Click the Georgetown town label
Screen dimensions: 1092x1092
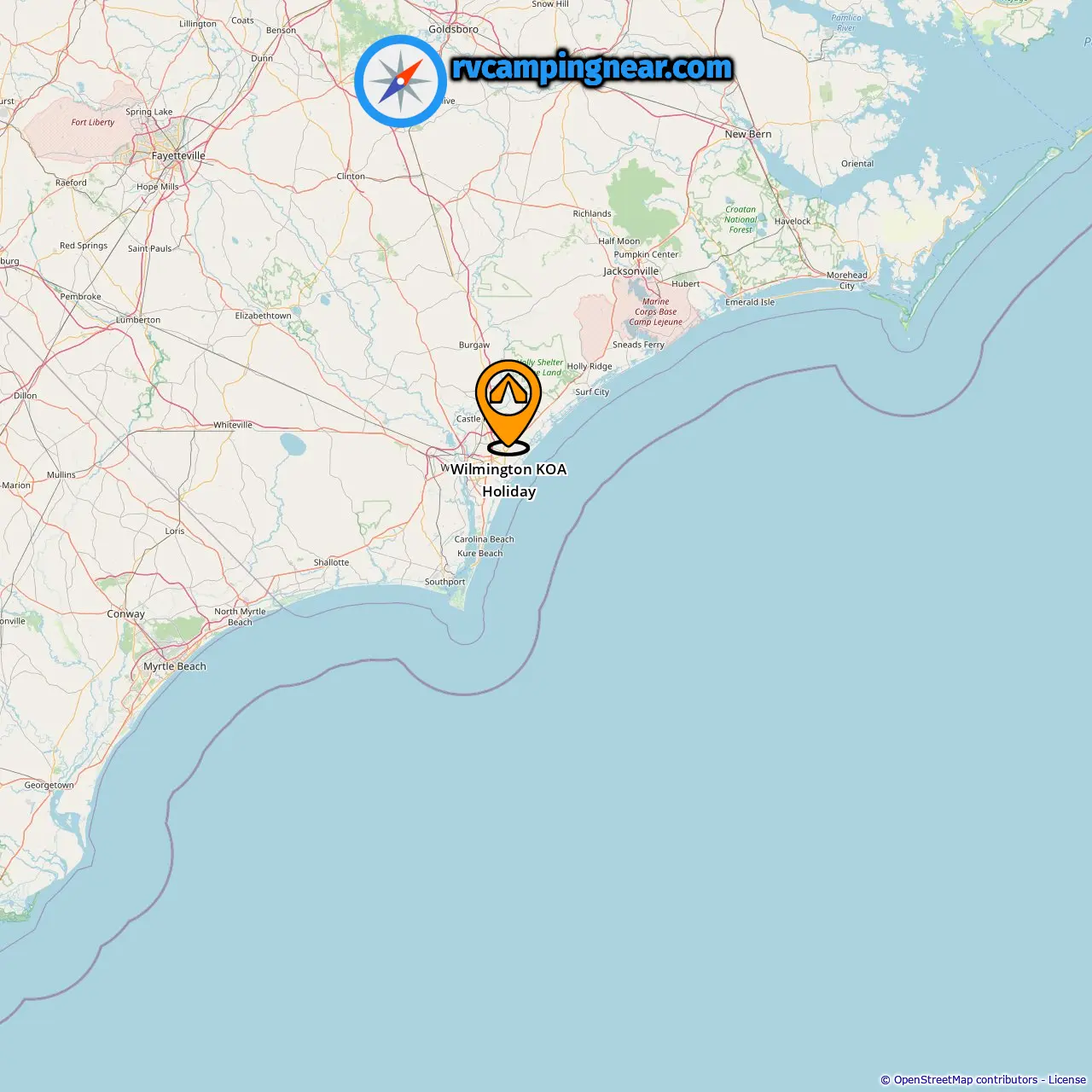pos(49,785)
